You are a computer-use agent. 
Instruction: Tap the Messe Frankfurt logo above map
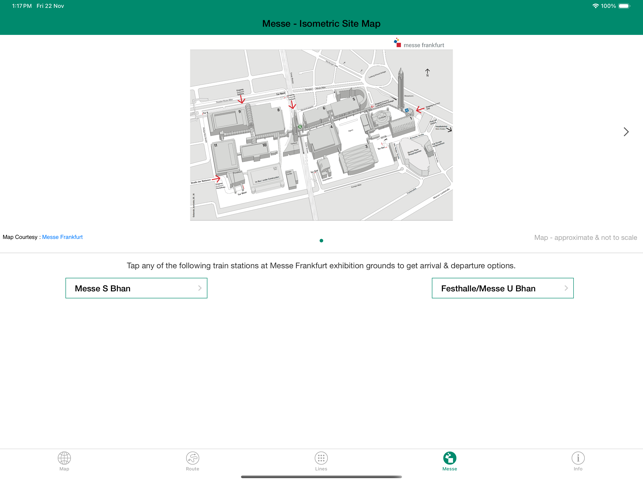[x=419, y=43]
